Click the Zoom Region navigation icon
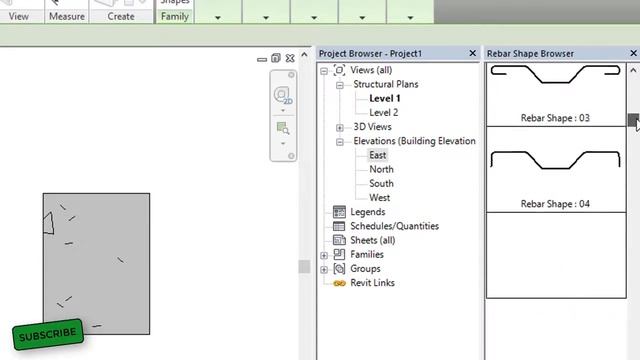The width and height of the screenshot is (640, 360). (283, 128)
